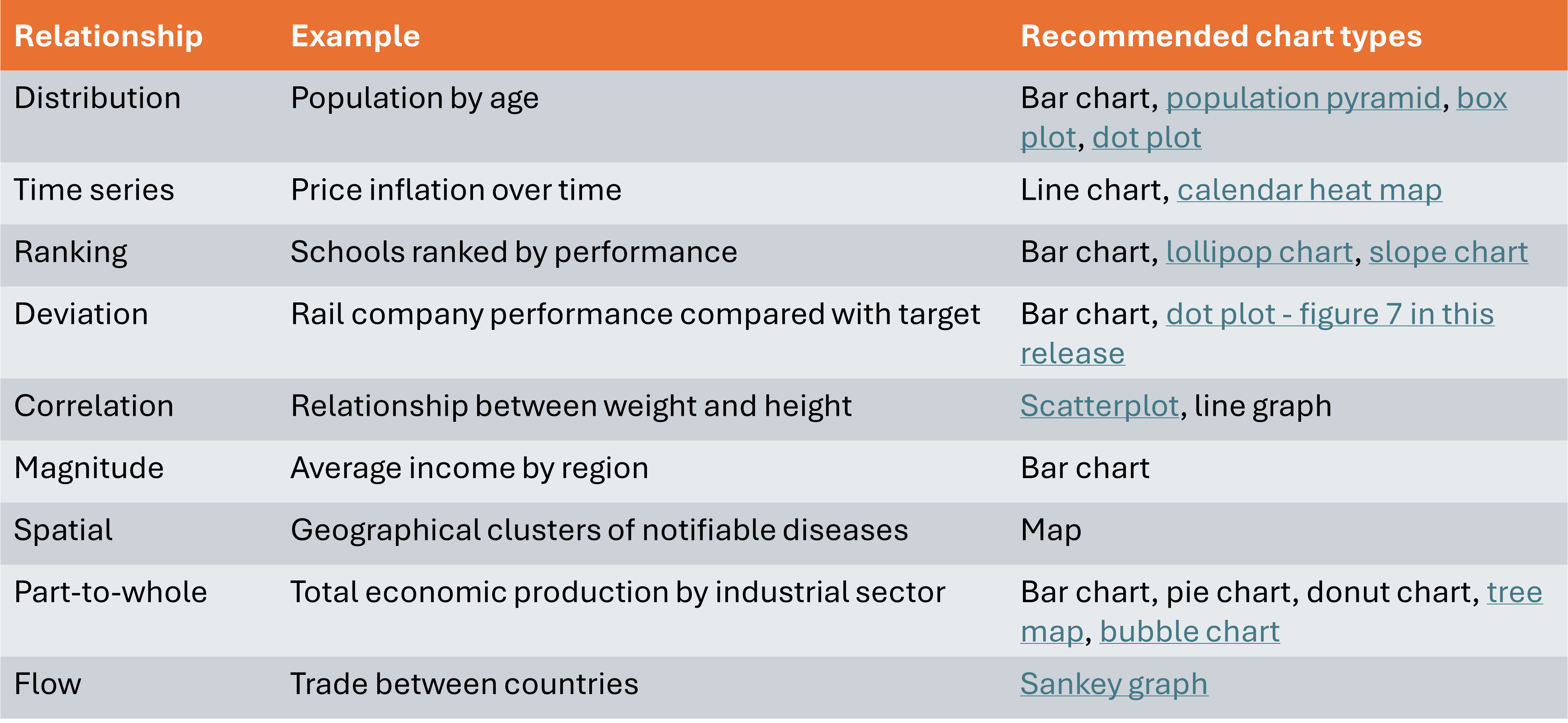1568x723 pixels.
Task: Open the population pyramid link
Action: 1303,99
